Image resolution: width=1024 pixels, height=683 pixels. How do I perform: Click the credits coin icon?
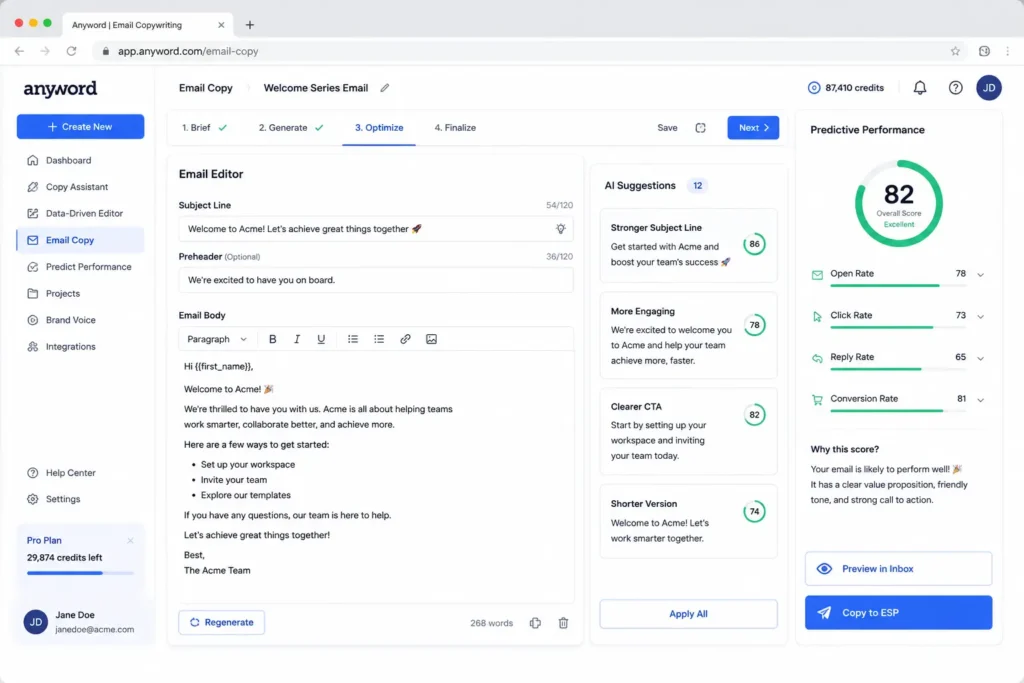pos(814,87)
